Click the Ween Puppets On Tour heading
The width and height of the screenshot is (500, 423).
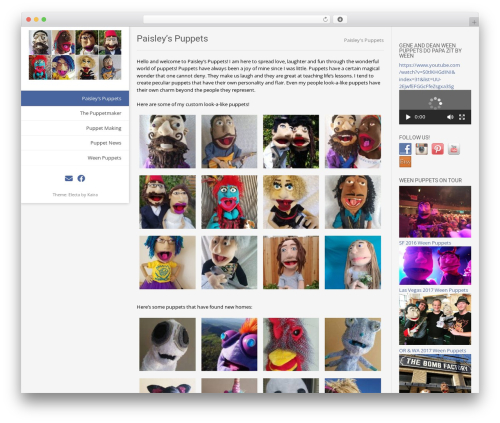pyautogui.click(x=430, y=180)
